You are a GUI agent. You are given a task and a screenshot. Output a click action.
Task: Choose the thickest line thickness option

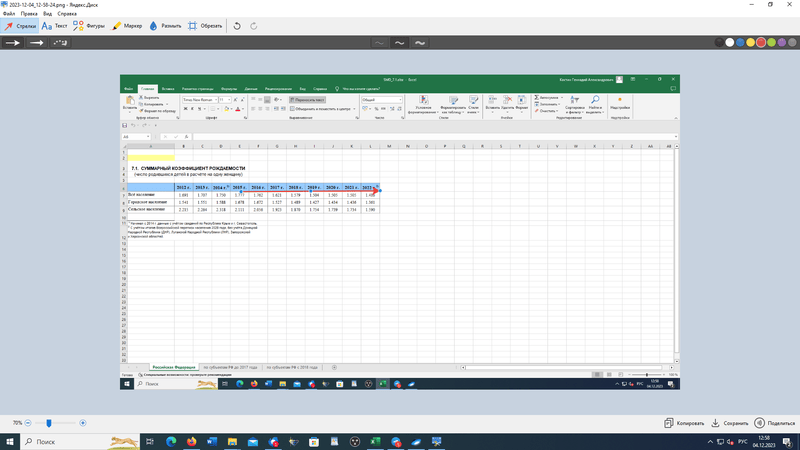point(420,43)
